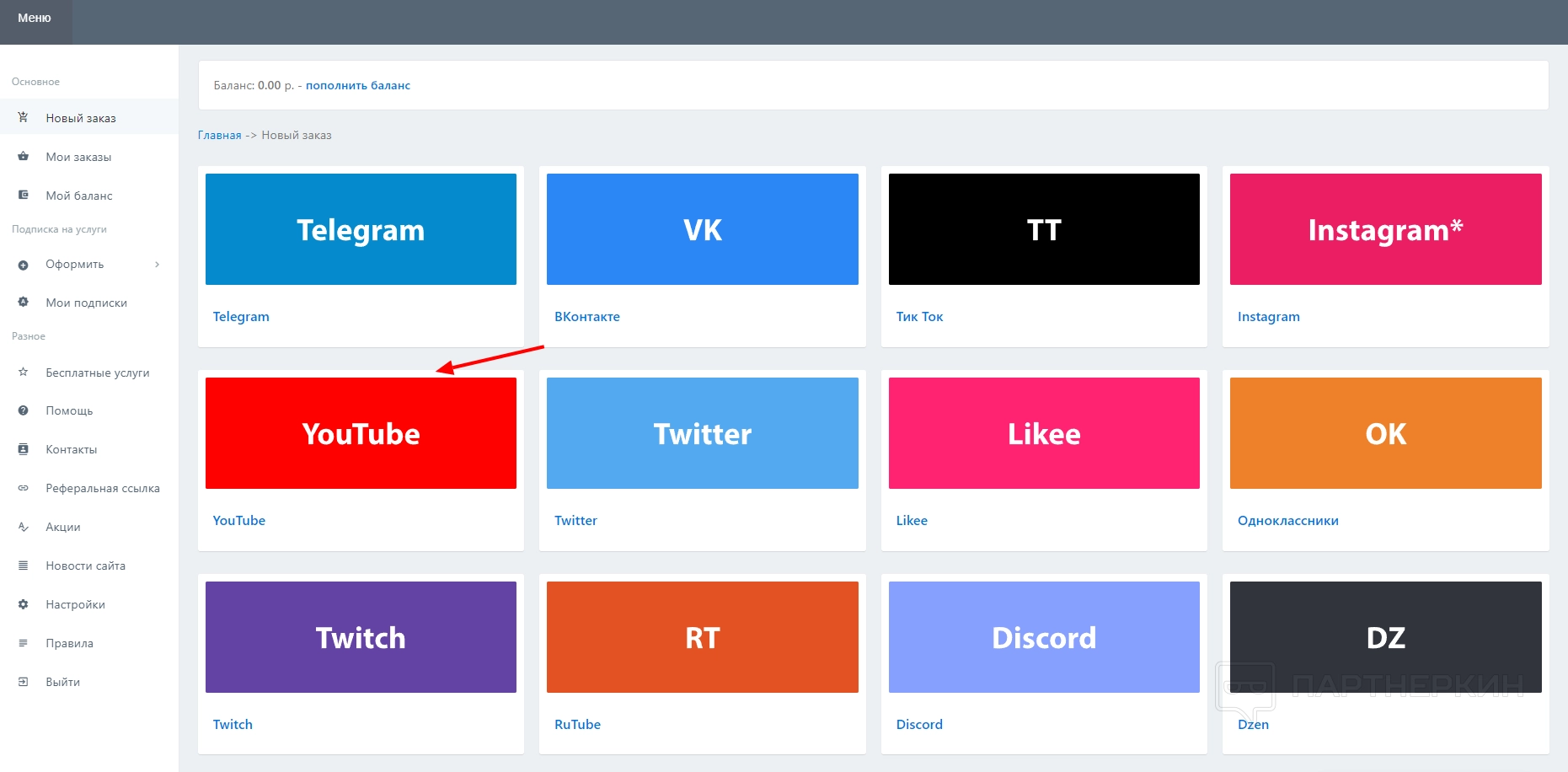Click the question mark icon beside Помощь

coord(24,410)
